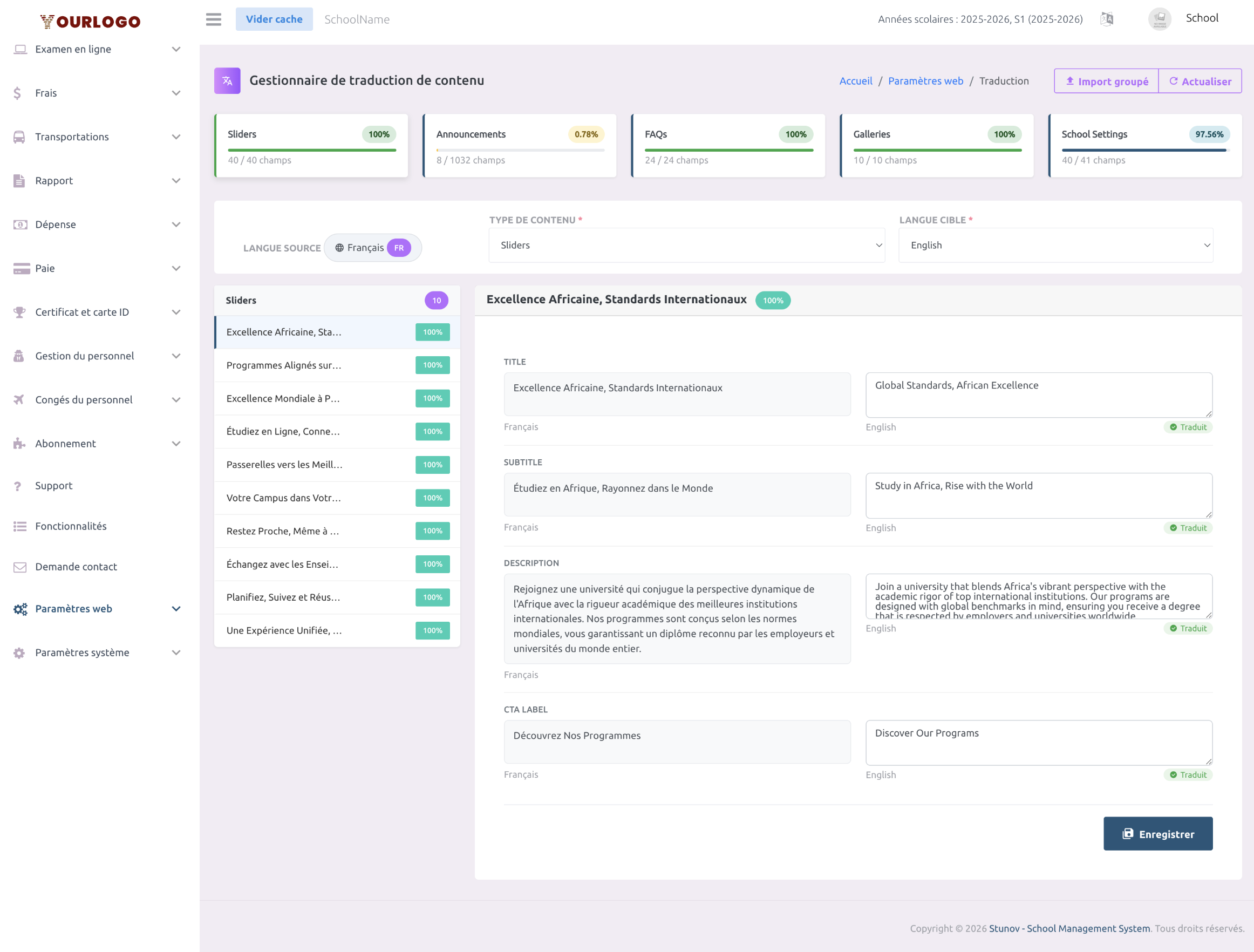
Task: Click the Paramètres web gears icon
Action: click(20, 609)
